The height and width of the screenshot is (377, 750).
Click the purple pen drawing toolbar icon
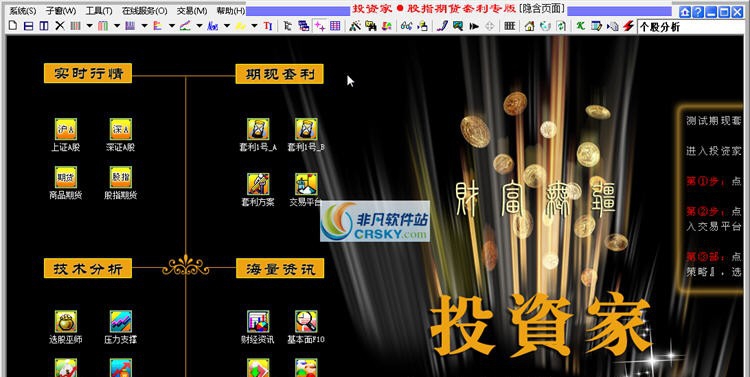442,26
